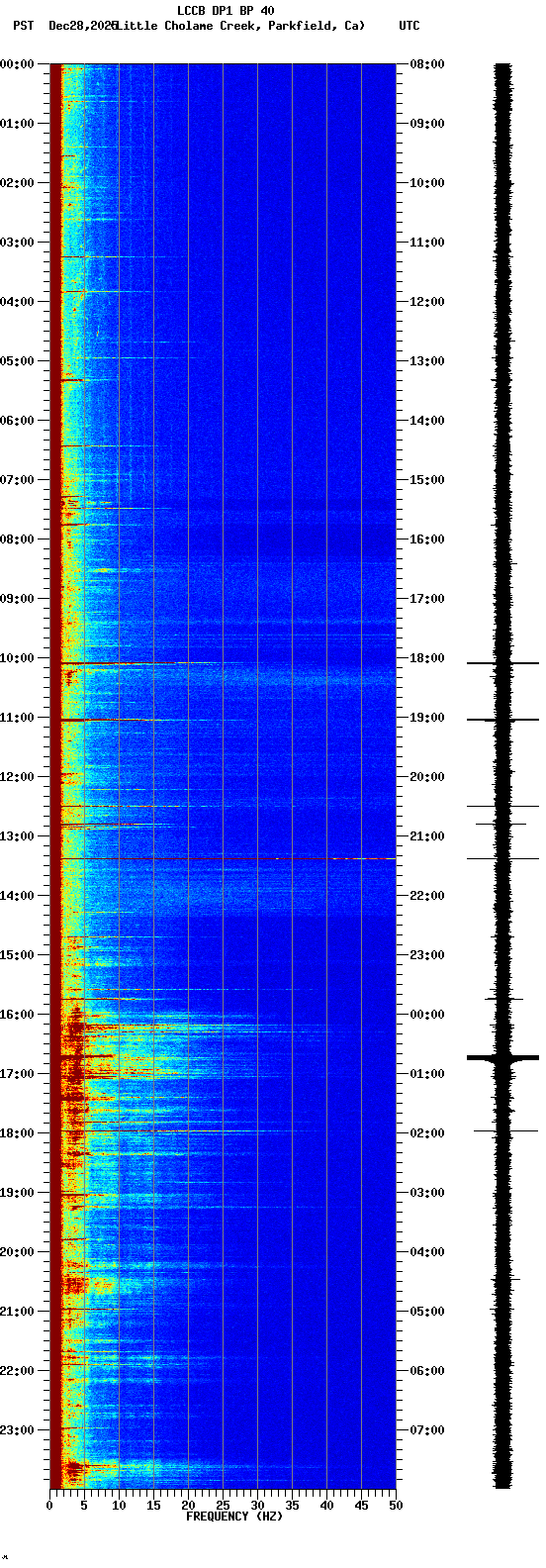546x1568 pixels.
Task: Click the 40 Hz frequency tick label
Action: (x=326, y=1506)
